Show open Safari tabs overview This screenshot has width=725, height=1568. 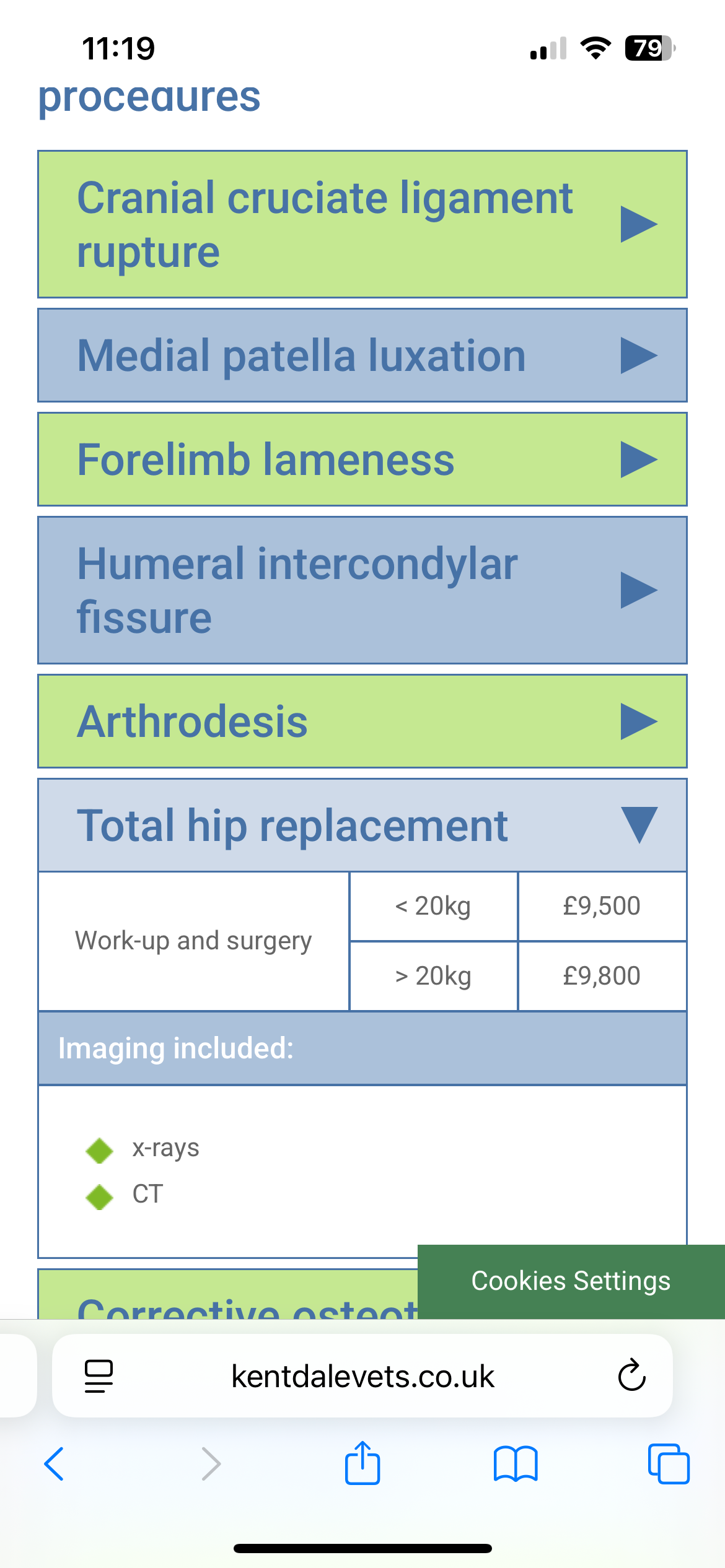(x=668, y=1464)
